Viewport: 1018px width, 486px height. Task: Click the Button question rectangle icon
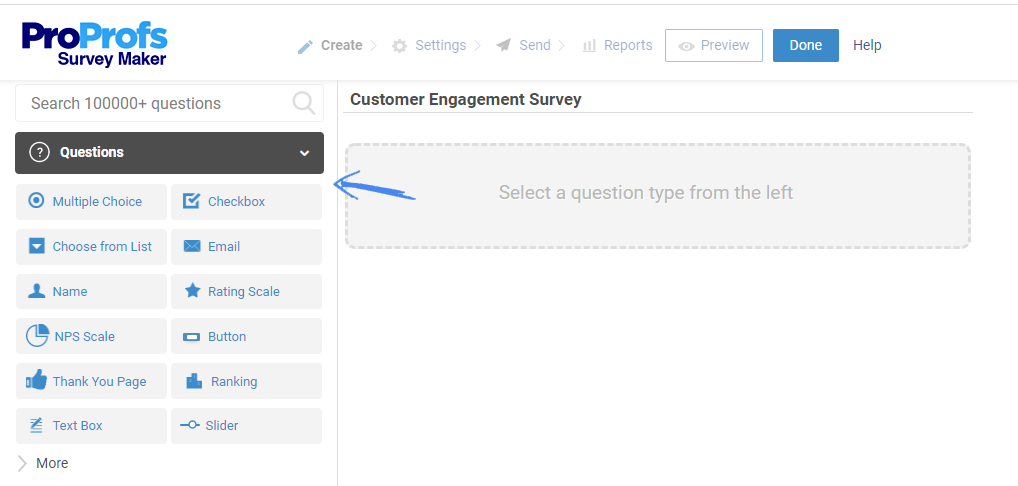(x=192, y=337)
